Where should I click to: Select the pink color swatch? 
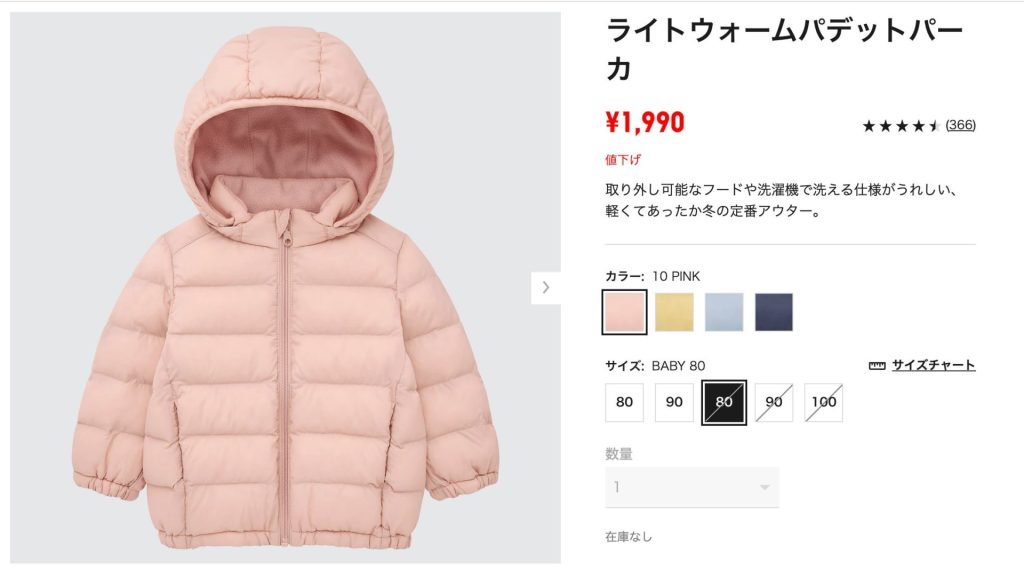[x=624, y=312]
